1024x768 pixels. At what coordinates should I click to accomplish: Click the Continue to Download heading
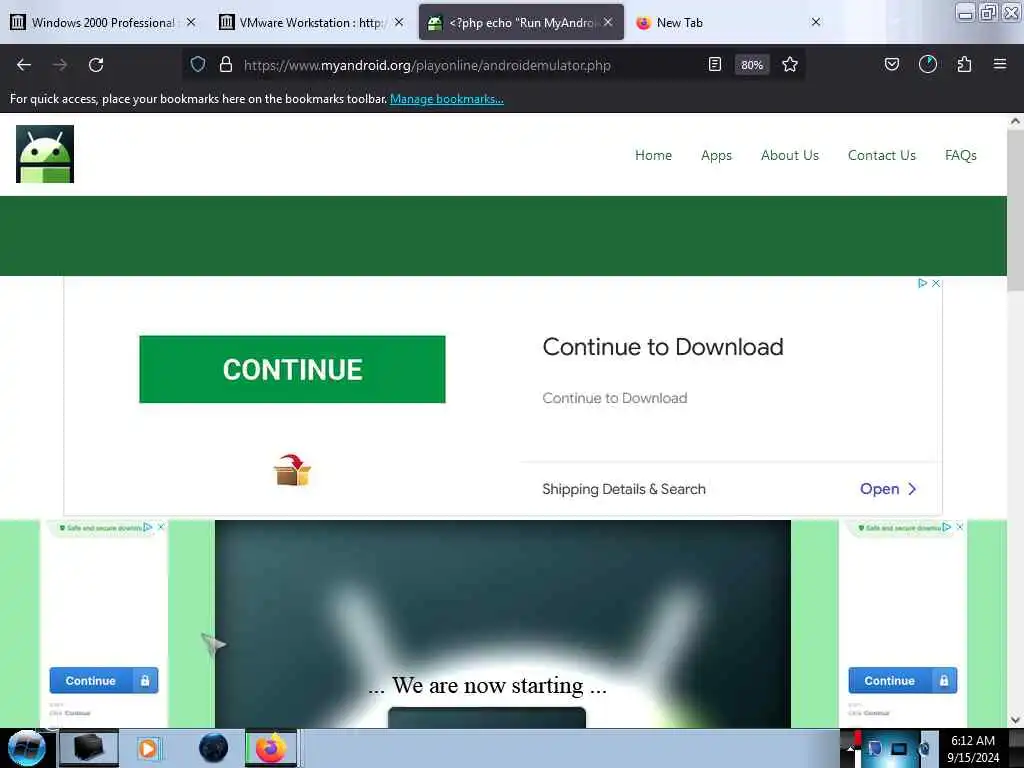(x=663, y=347)
